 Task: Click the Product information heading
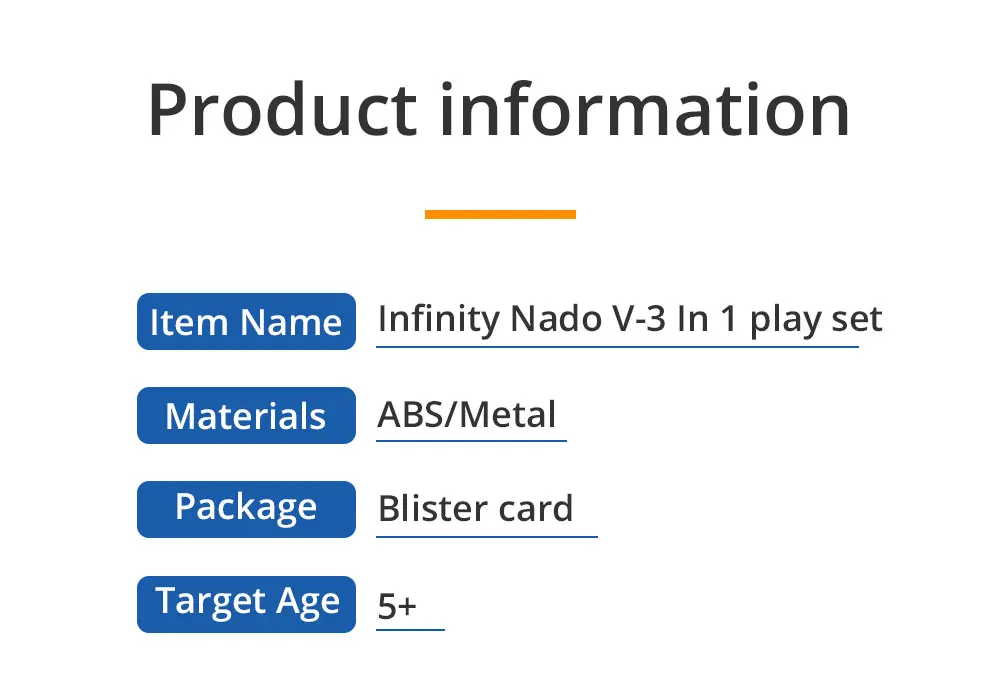pyautogui.click(x=499, y=110)
